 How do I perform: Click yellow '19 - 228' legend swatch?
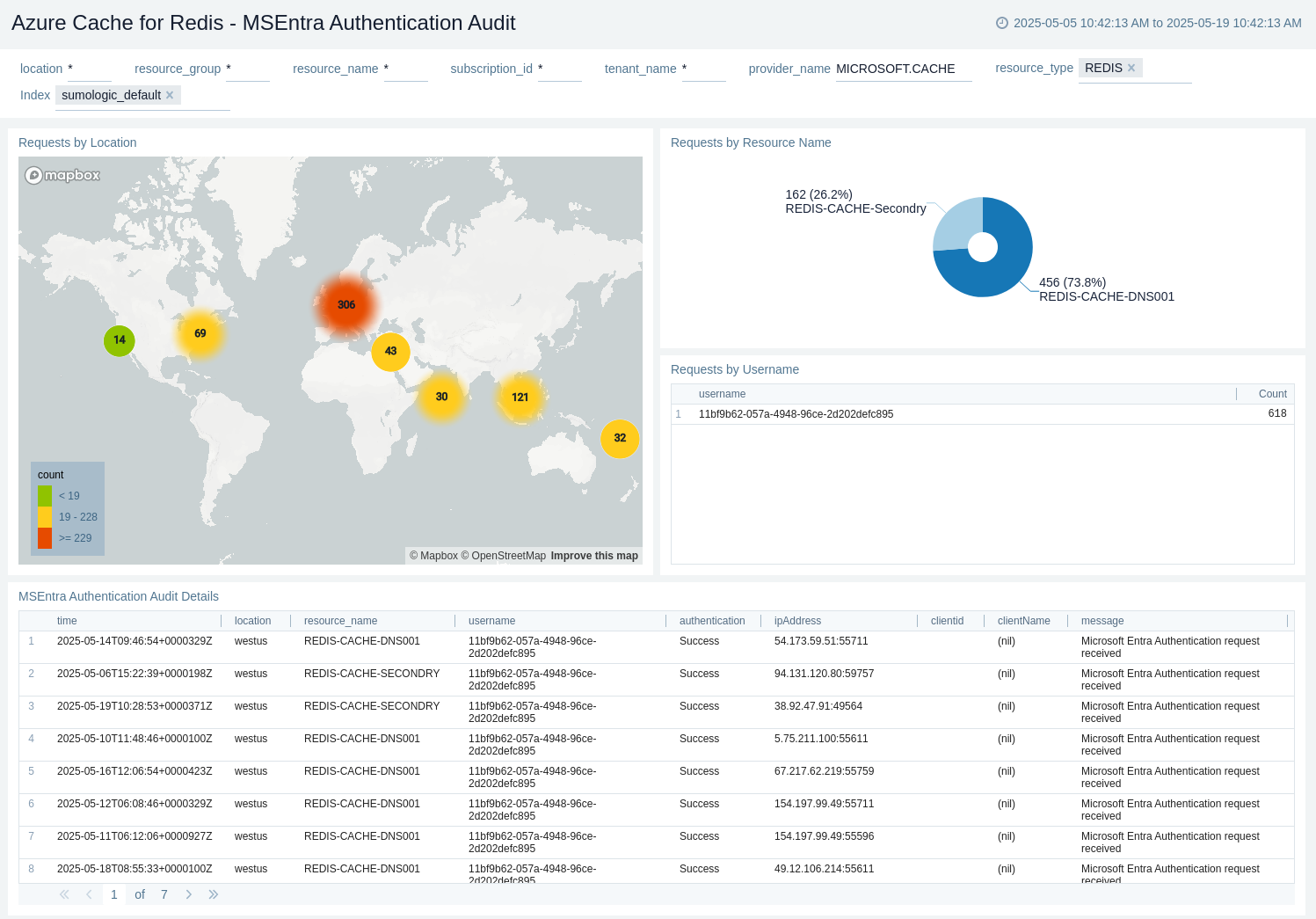click(45, 517)
